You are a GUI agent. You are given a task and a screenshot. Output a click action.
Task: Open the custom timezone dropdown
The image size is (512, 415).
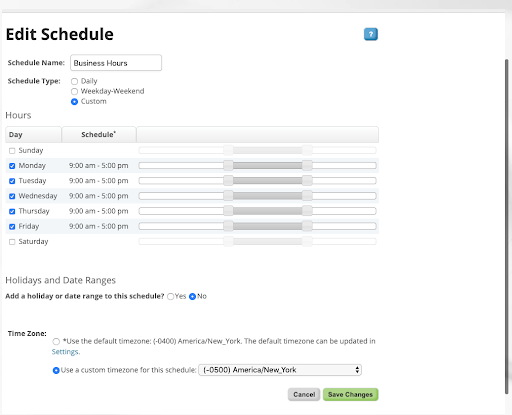pos(280,370)
